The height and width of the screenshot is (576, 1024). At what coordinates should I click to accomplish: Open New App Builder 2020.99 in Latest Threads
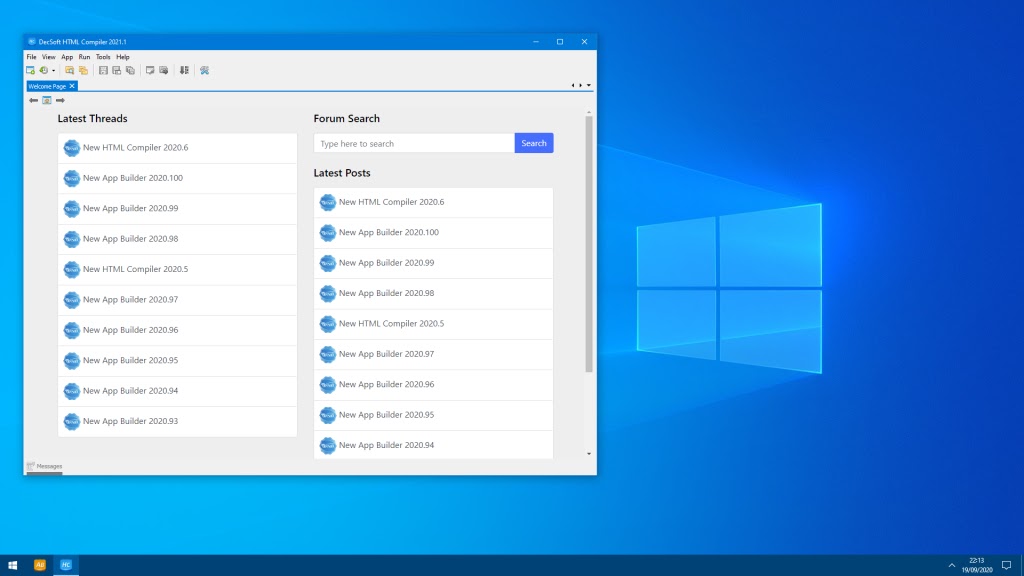pos(177,208)
